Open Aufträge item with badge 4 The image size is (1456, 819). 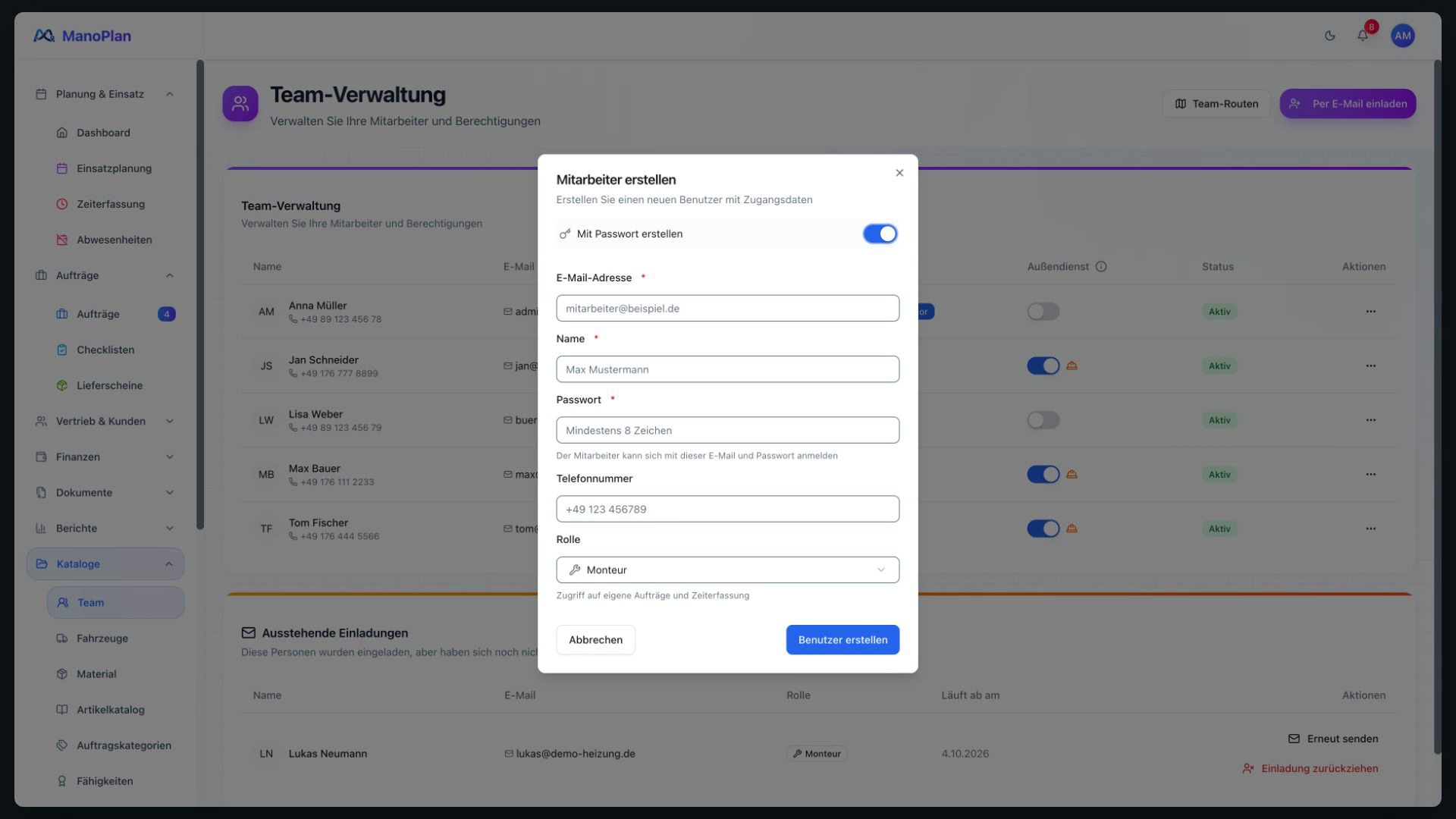[x=115, y=314]
